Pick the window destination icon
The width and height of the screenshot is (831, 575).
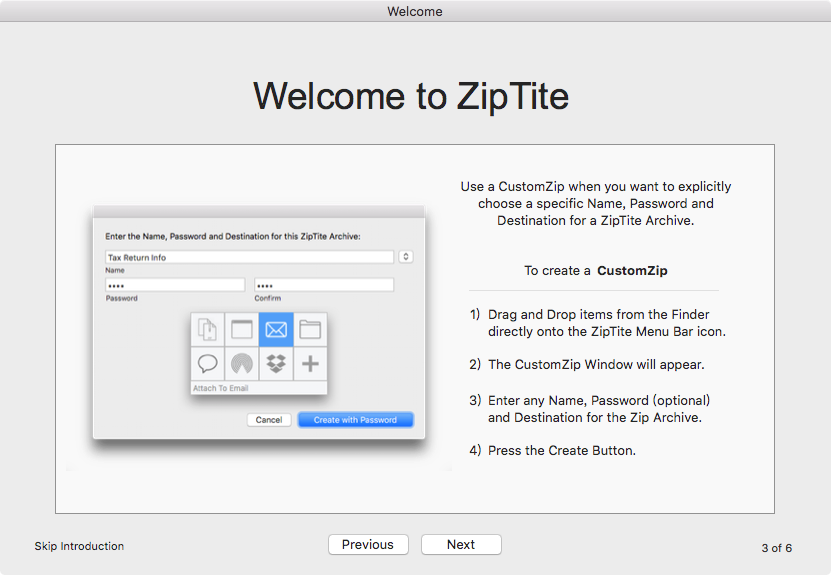242,330
